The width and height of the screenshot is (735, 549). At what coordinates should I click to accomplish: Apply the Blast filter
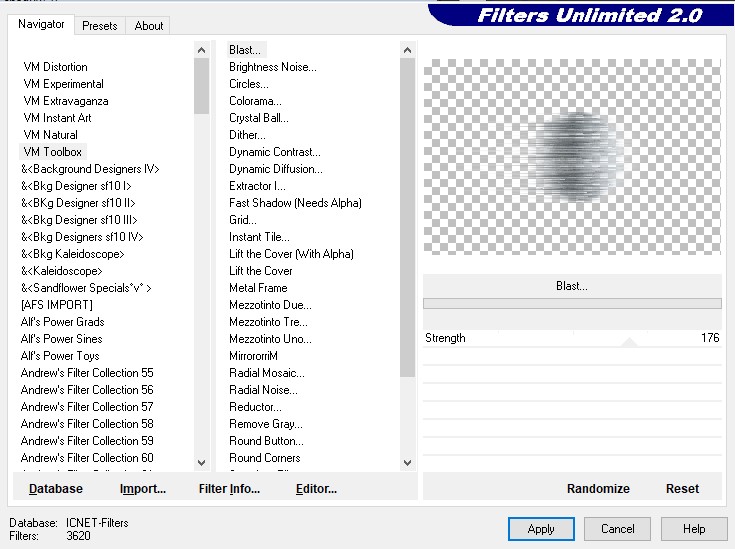[541, 529]
